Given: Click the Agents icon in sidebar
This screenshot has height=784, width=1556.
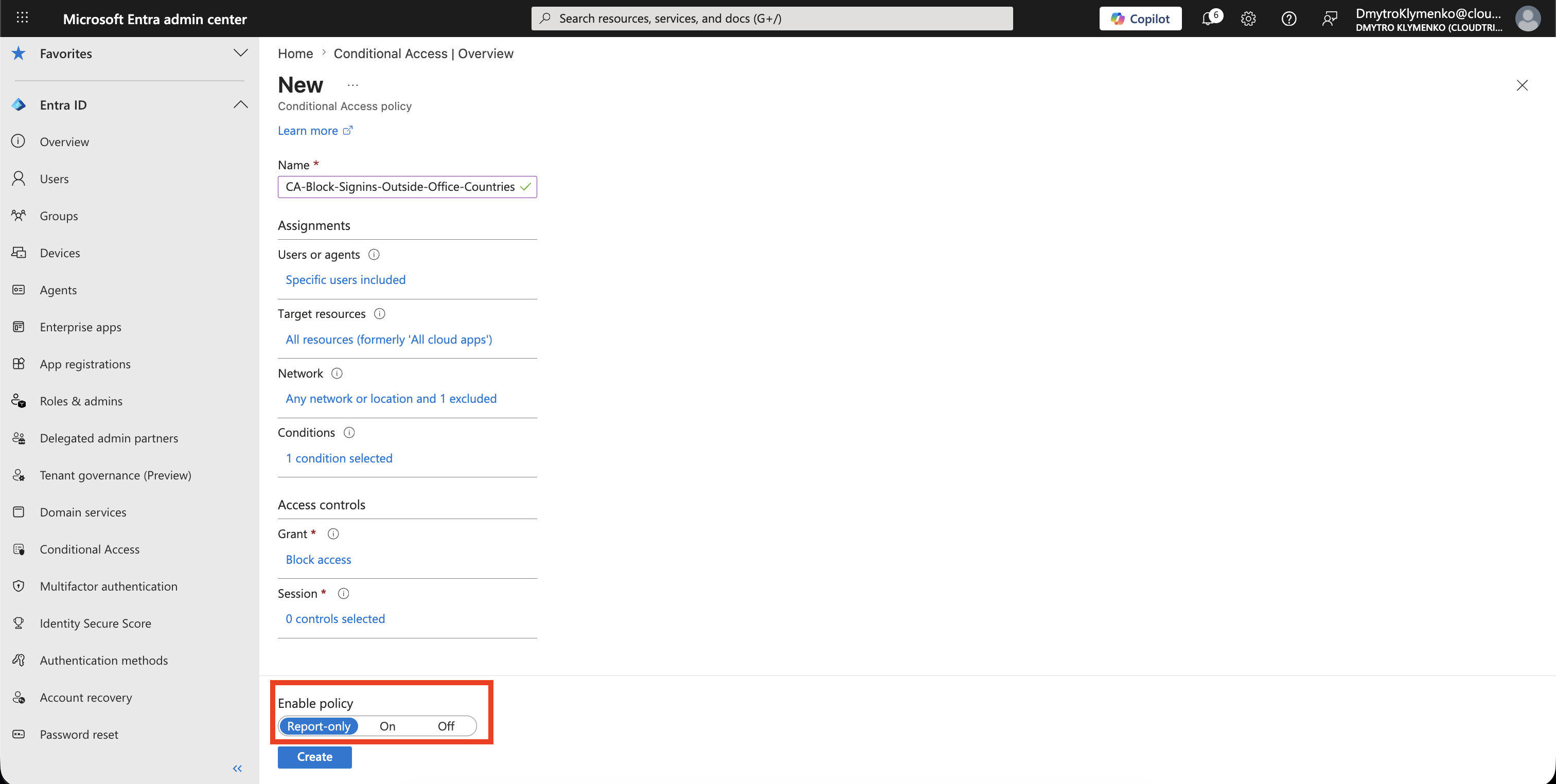Looking at the screenshot, I should [19, 289].
